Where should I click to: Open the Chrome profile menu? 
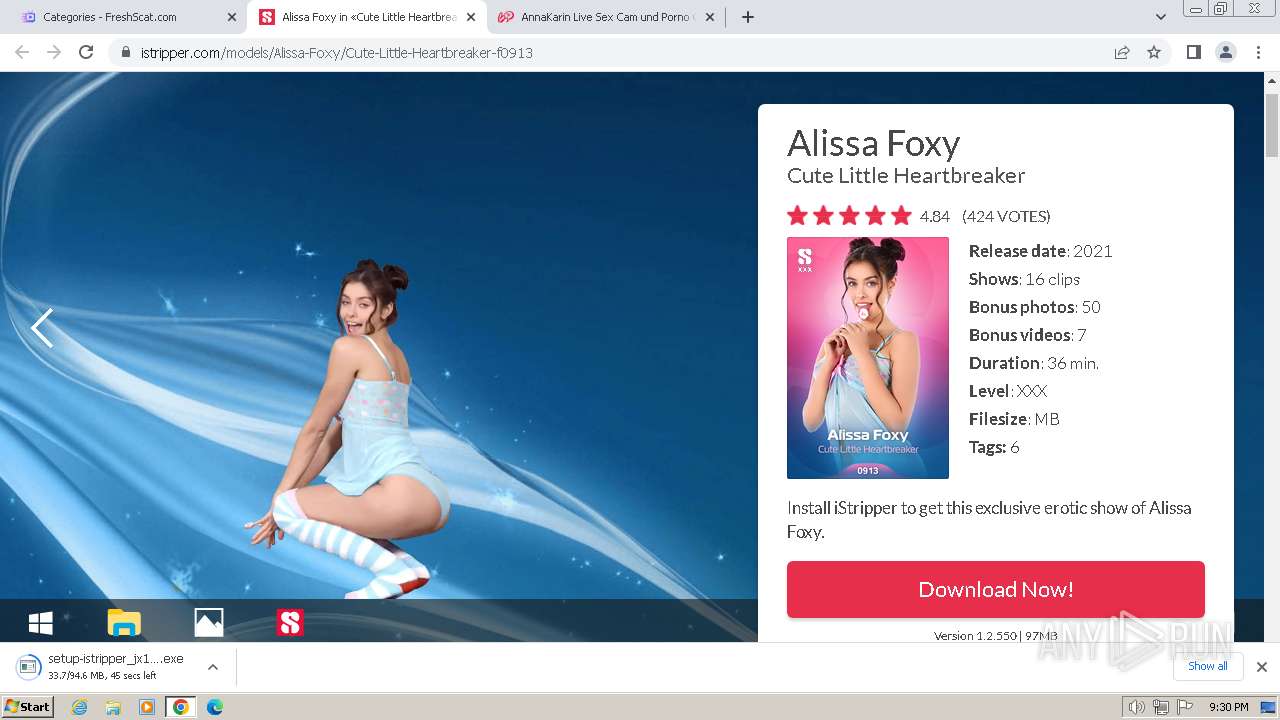pos(1225,52)
